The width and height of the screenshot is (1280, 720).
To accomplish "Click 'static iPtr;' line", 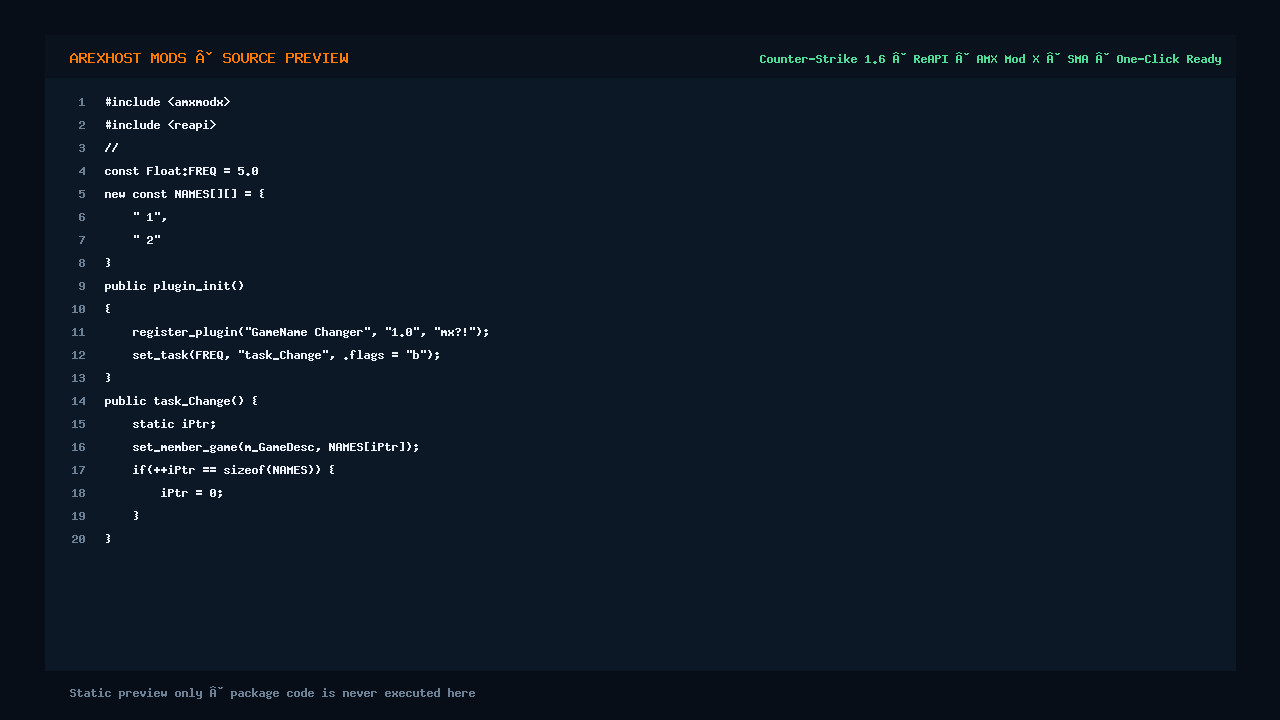I will 174,424.
